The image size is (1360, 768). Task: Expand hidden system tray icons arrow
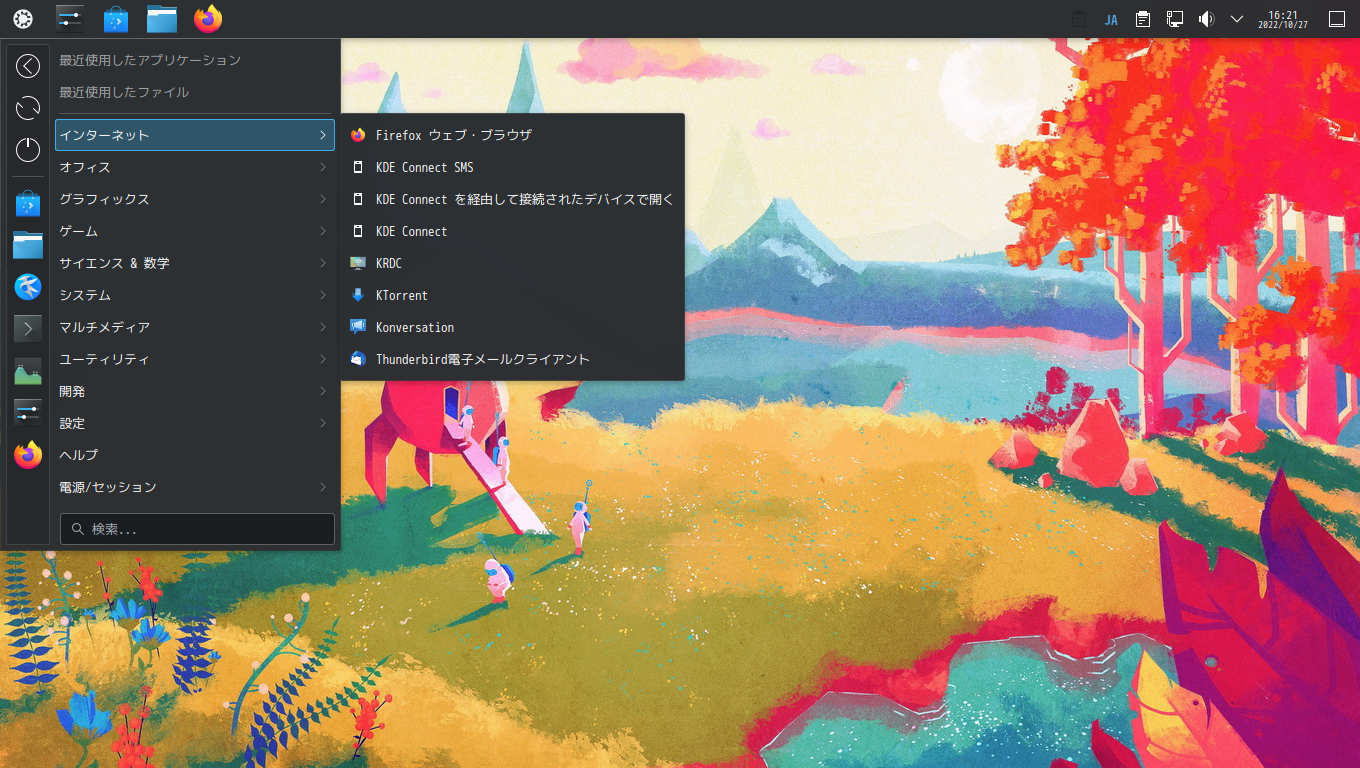click(1237, 19)
